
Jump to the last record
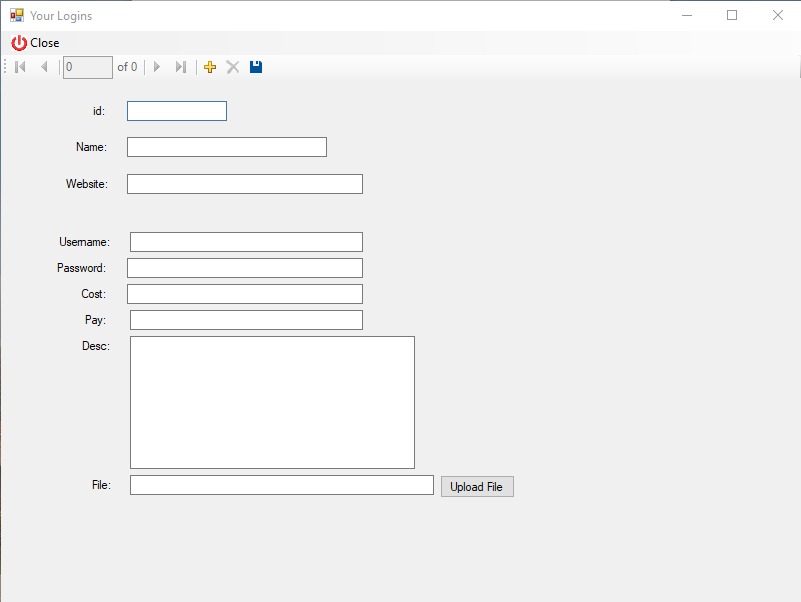[x=180, y=67]
